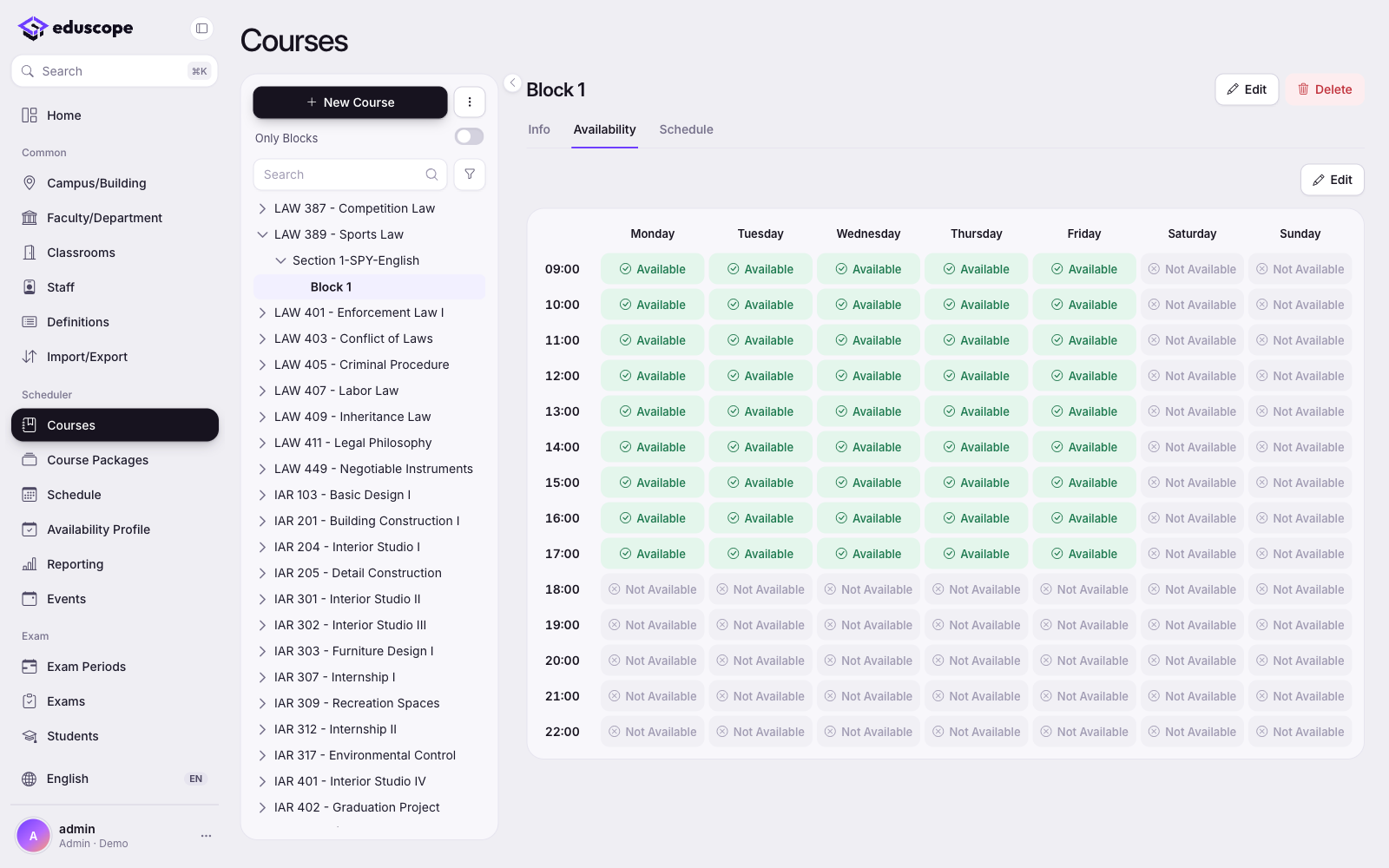Open Availability Profile calendar-check icon

pyautogui.click(x=30, y=529)
